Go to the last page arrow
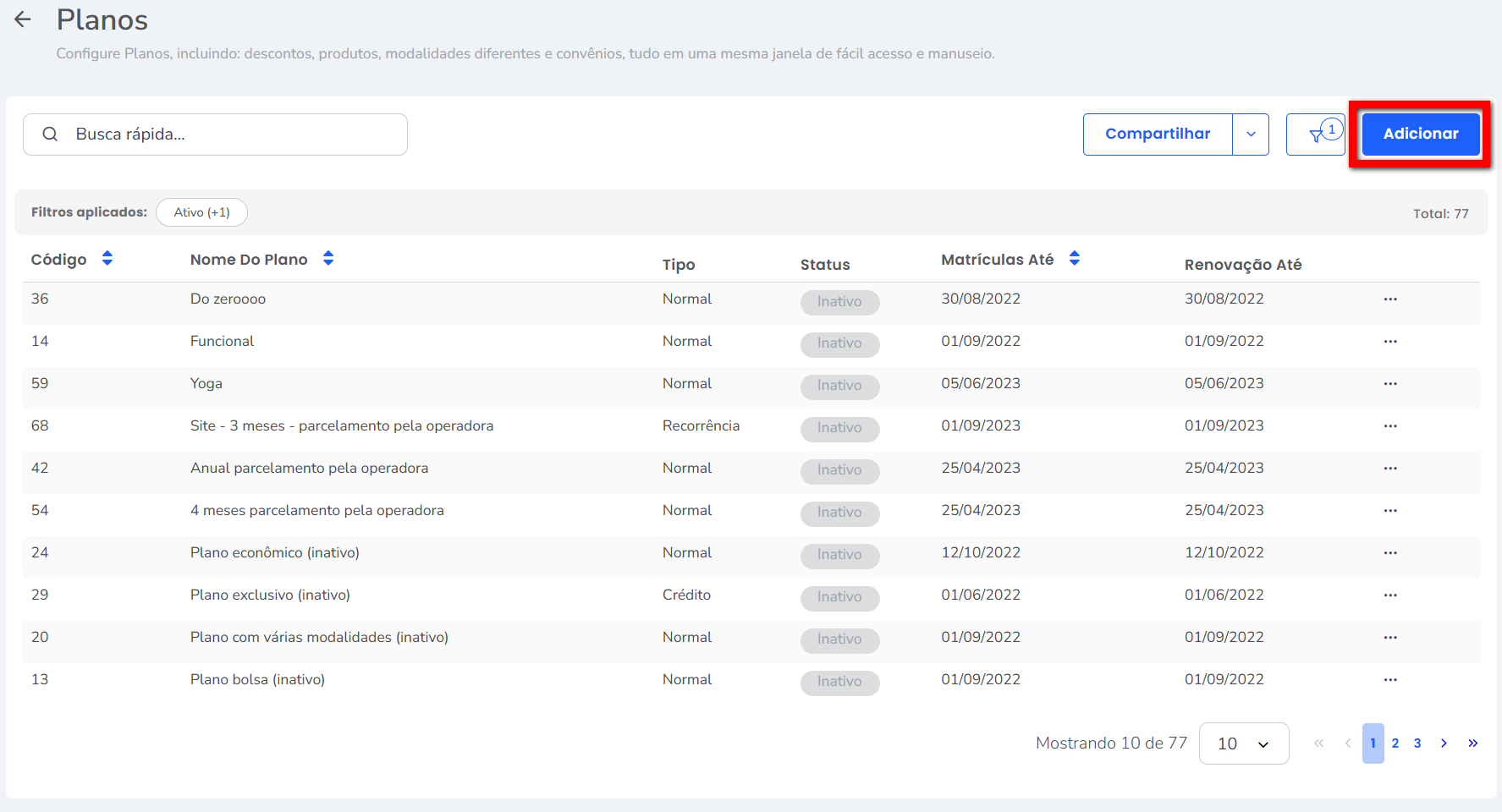Image resolution: width=1502 pixels, height=812 pixels. [x=1472, y=743]
